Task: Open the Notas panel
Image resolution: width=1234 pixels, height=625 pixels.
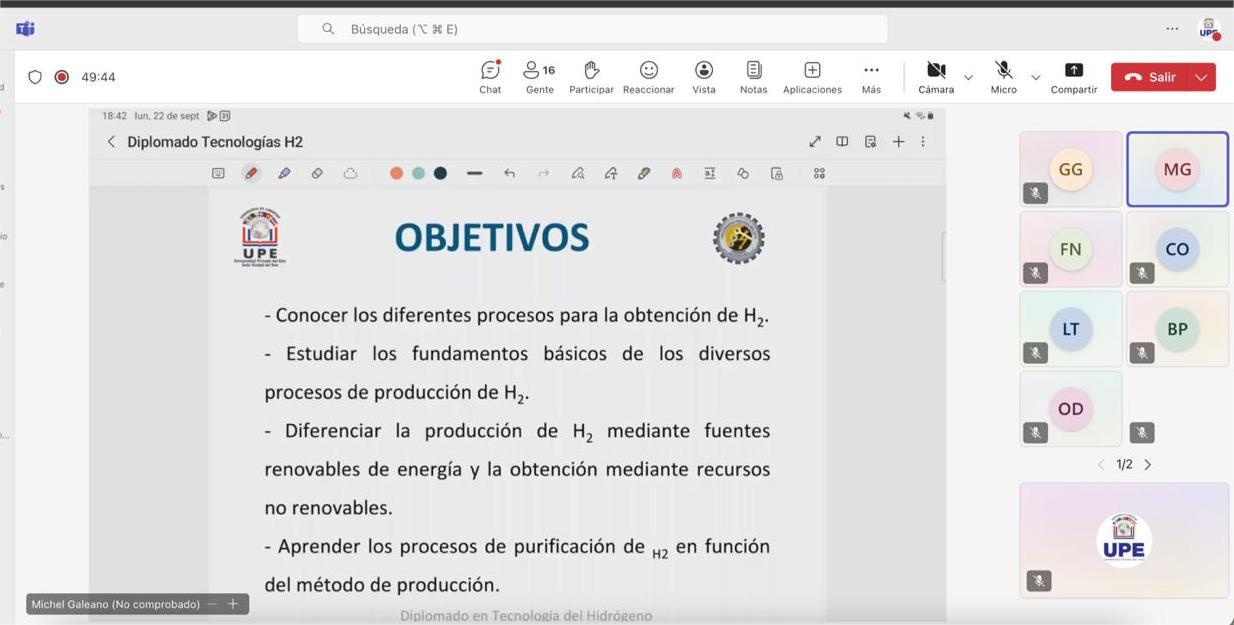Action: click(x=753, y=76)
